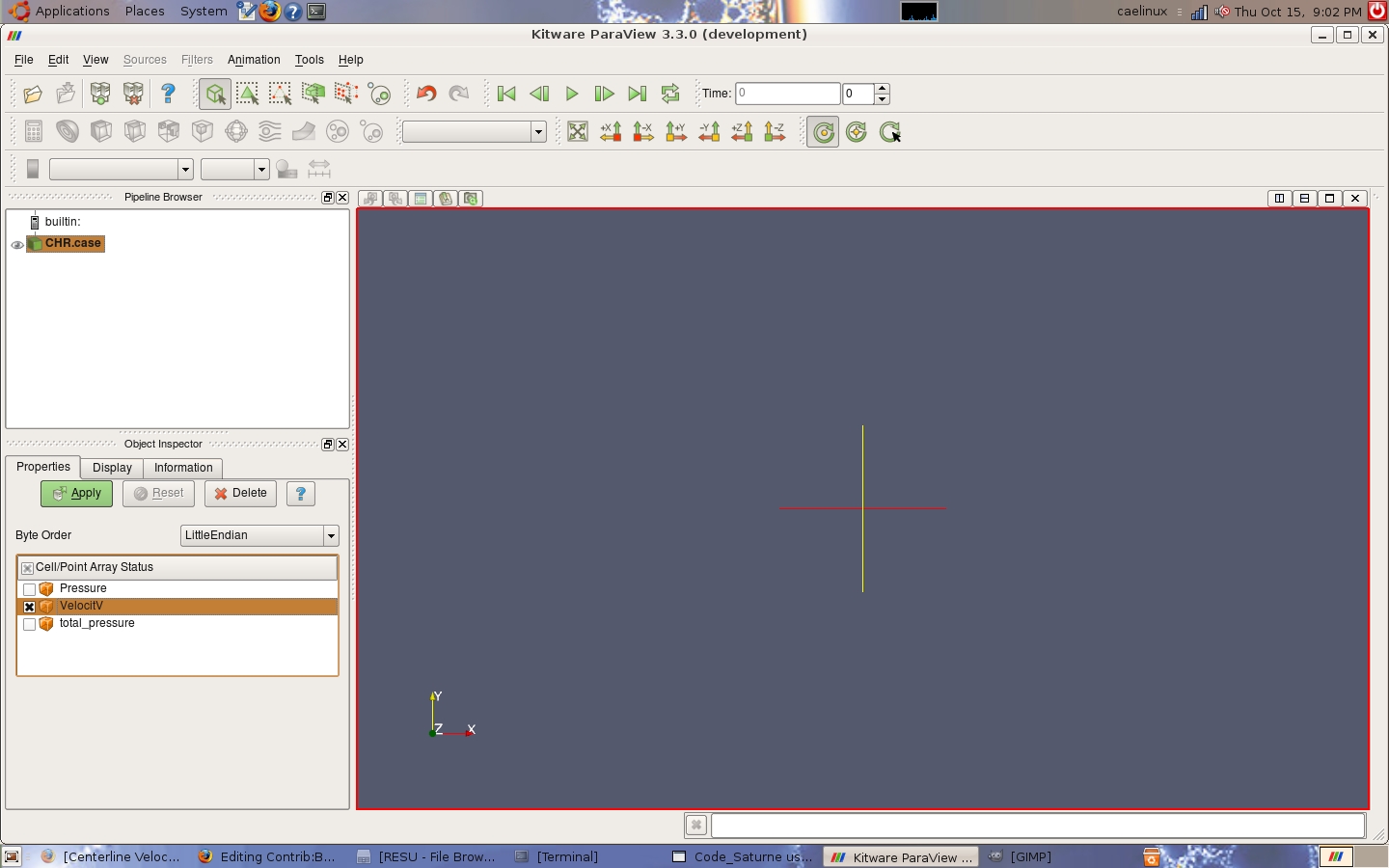Uncheck the VelocitV array checkbox
Image resolution: width=1389 pixels, height=868 pixels.
(29, 607)
